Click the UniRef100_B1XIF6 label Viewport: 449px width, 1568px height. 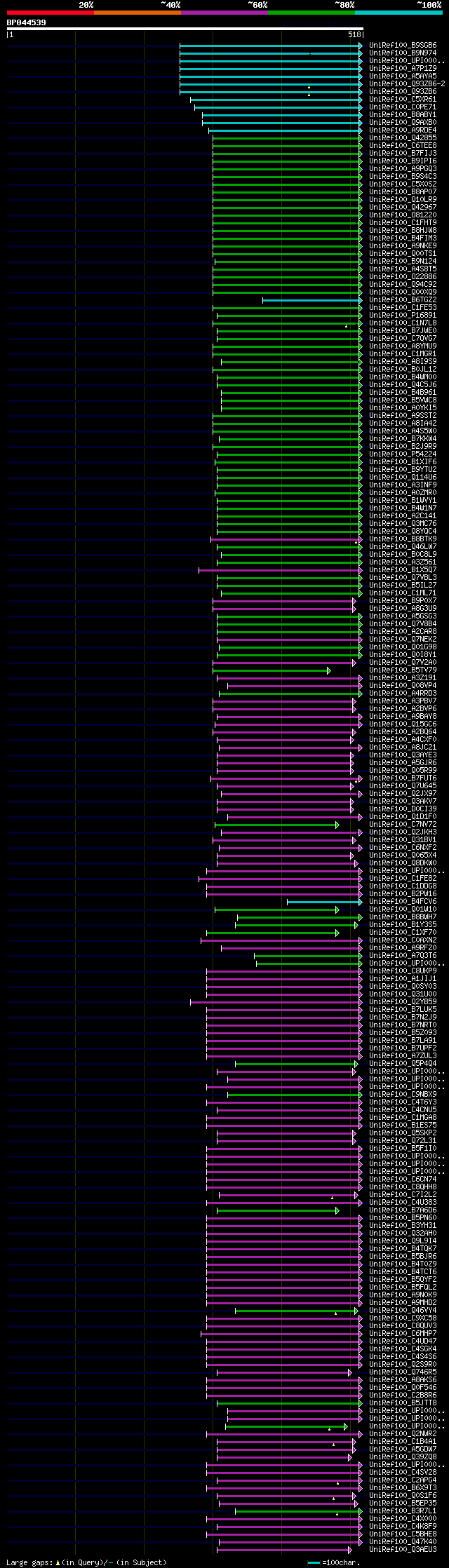403,462
